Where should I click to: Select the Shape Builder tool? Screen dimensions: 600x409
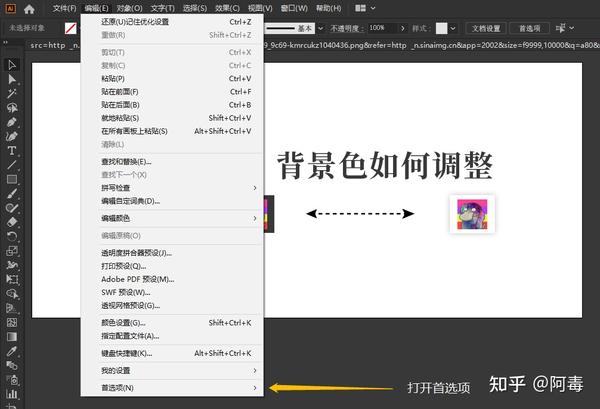point(12,294)
